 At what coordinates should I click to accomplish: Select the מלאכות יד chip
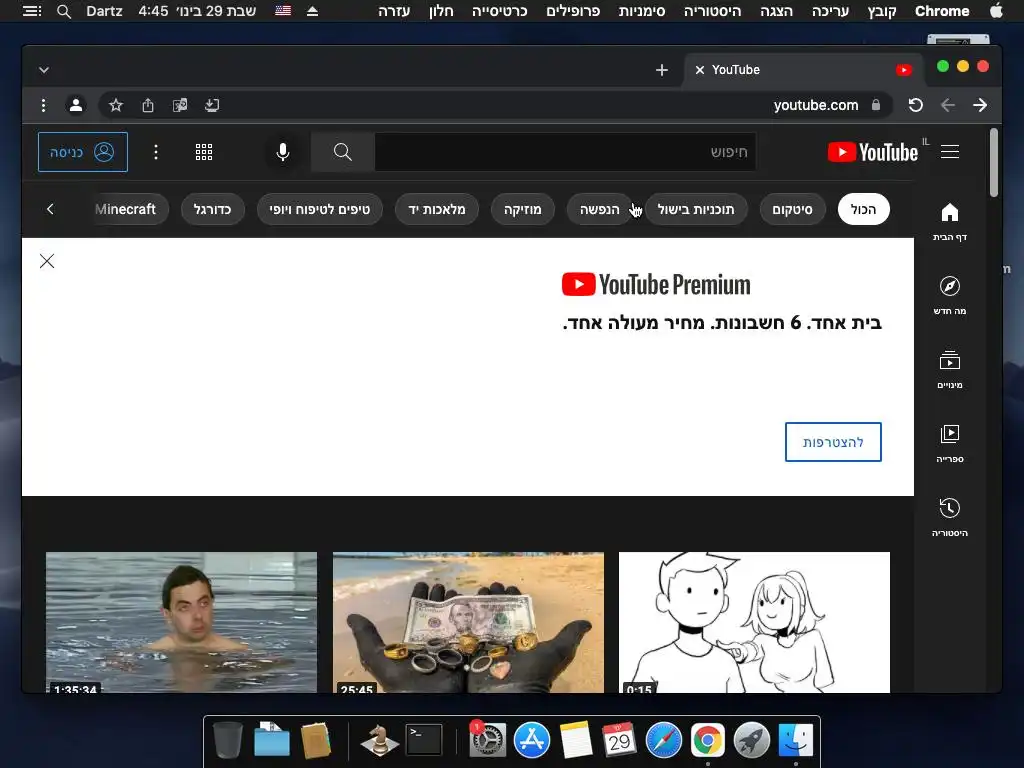[x=436, y=209]
